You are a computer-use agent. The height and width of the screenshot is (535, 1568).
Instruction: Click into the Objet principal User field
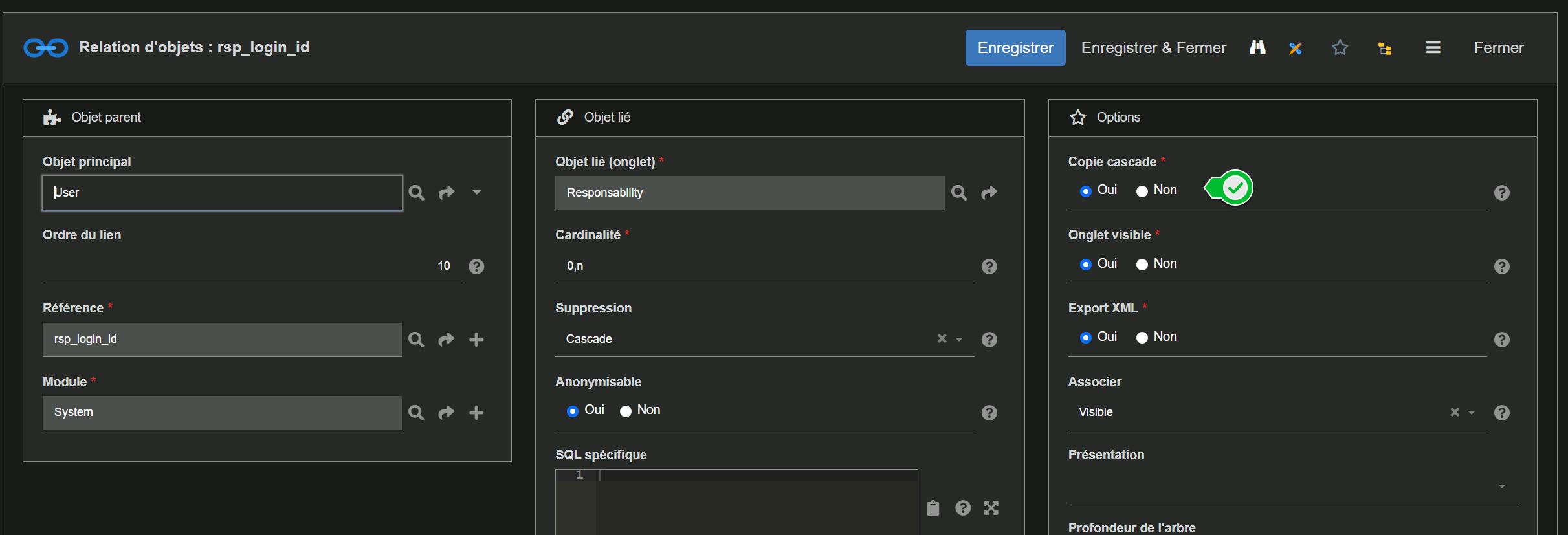(222, 193)
